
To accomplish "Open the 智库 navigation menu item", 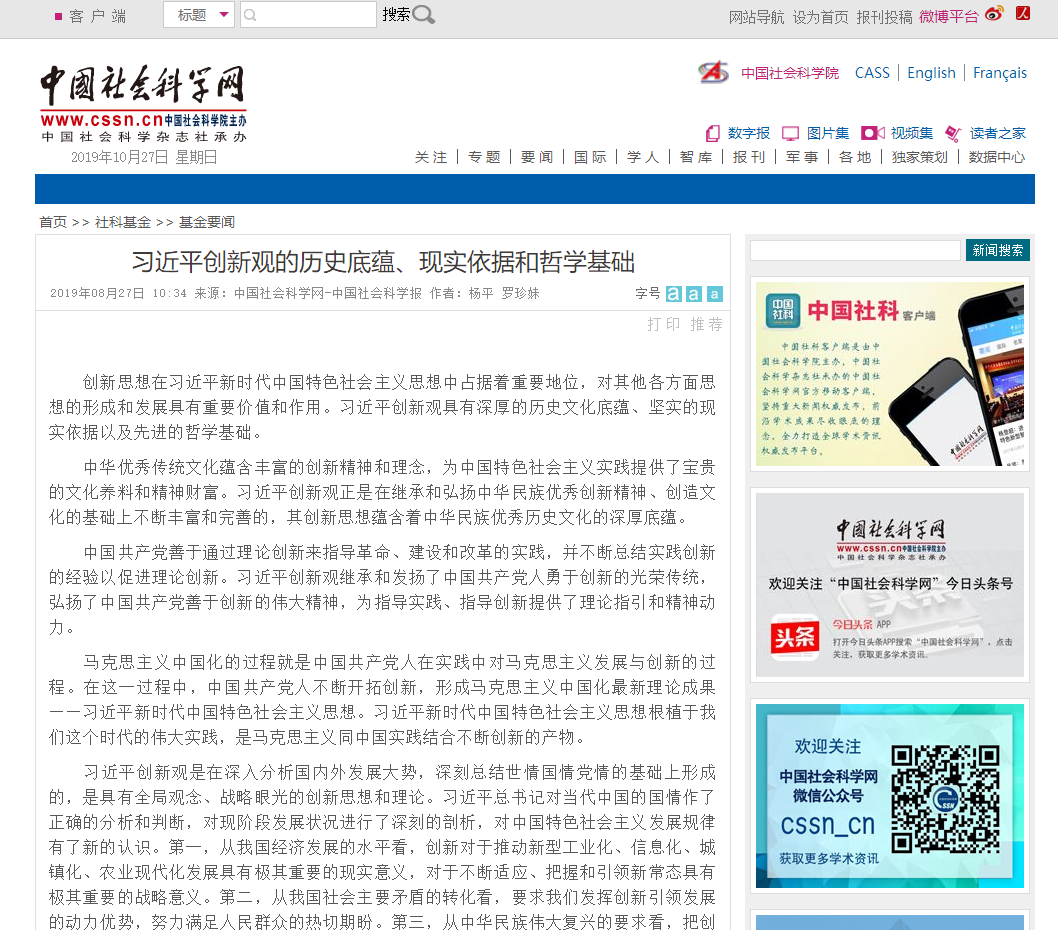I will coord(696,157).
